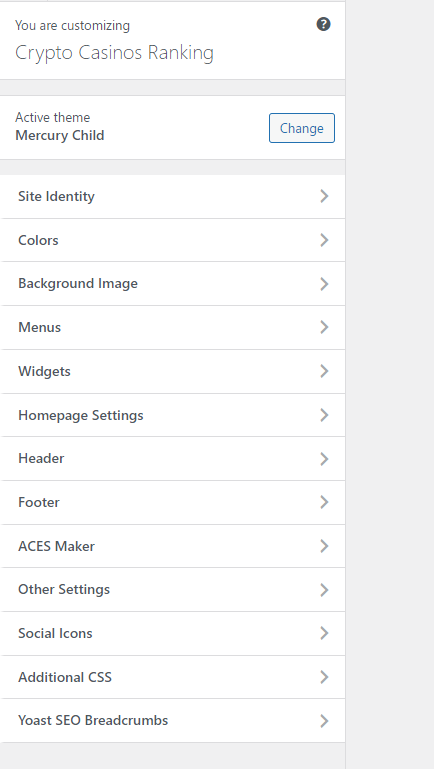Click the chevron icon on ACES Maker row

tap(324, 546)
